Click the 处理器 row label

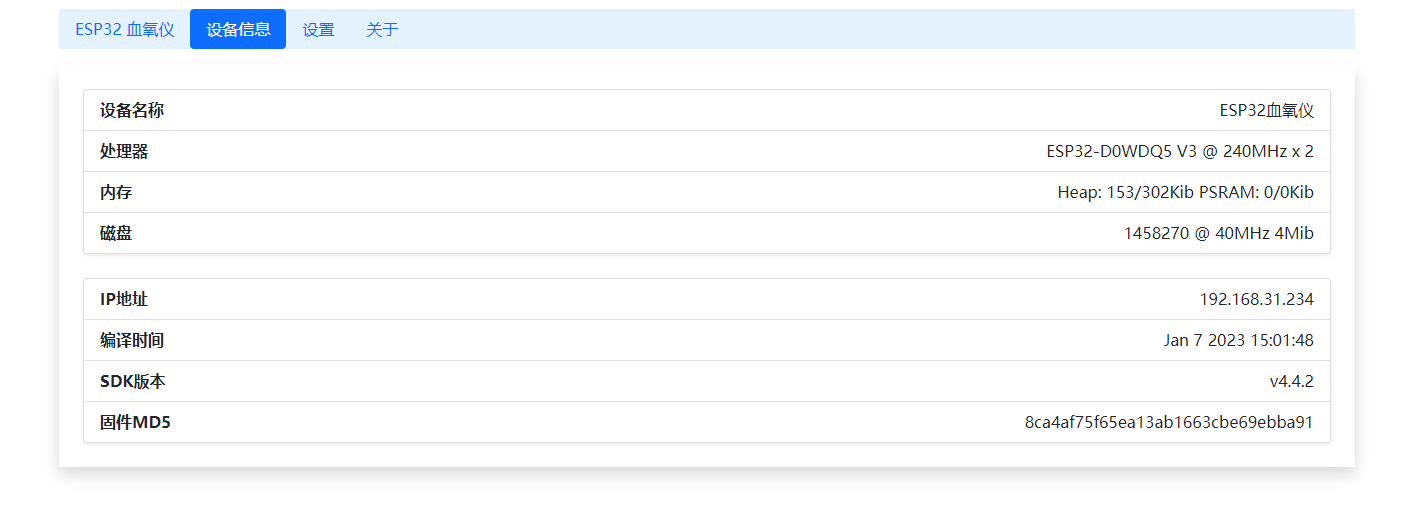pyautogui.click(x=124, y=152)
